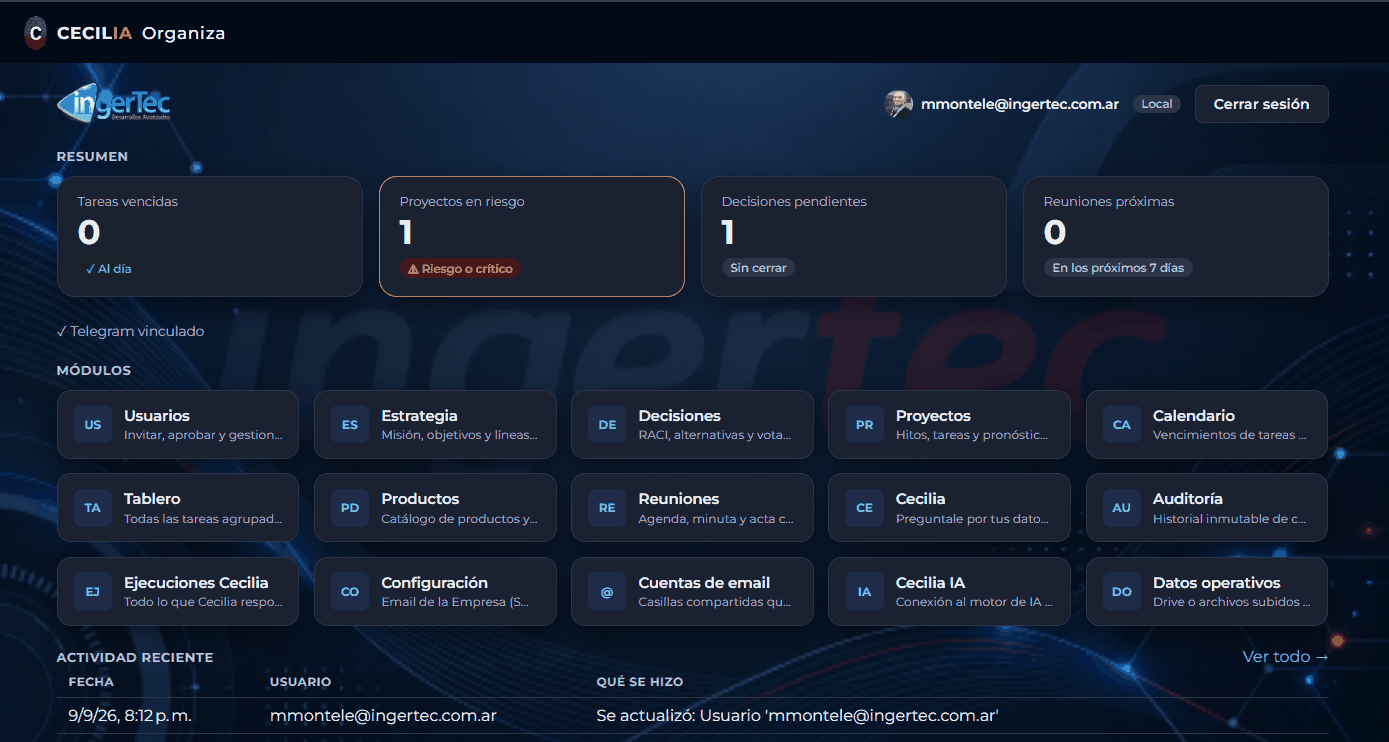This screenshot has width=1389, height=742.
Task: Open the Auditoría module title
Action: pyautogui.click(x=1188, y=498)
